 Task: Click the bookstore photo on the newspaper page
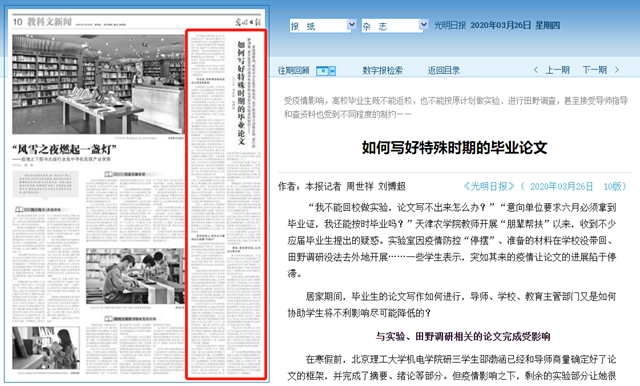pos(98,84)
